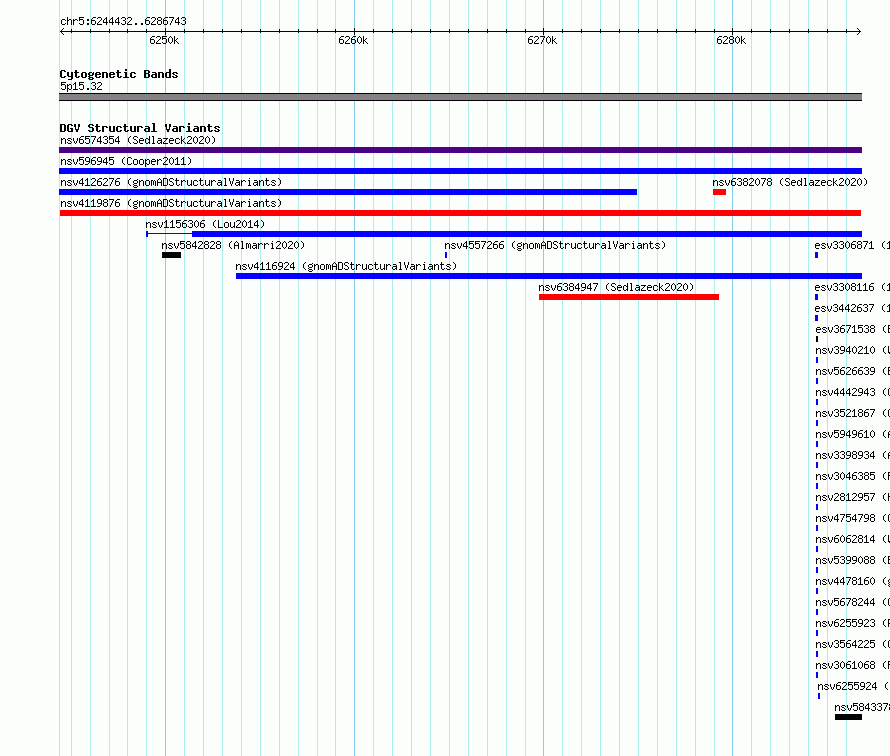The image size is (890, 756).
Task: Click the nsv4557266 (gnomADStructuralVariants) label
Action: [555, 245]
